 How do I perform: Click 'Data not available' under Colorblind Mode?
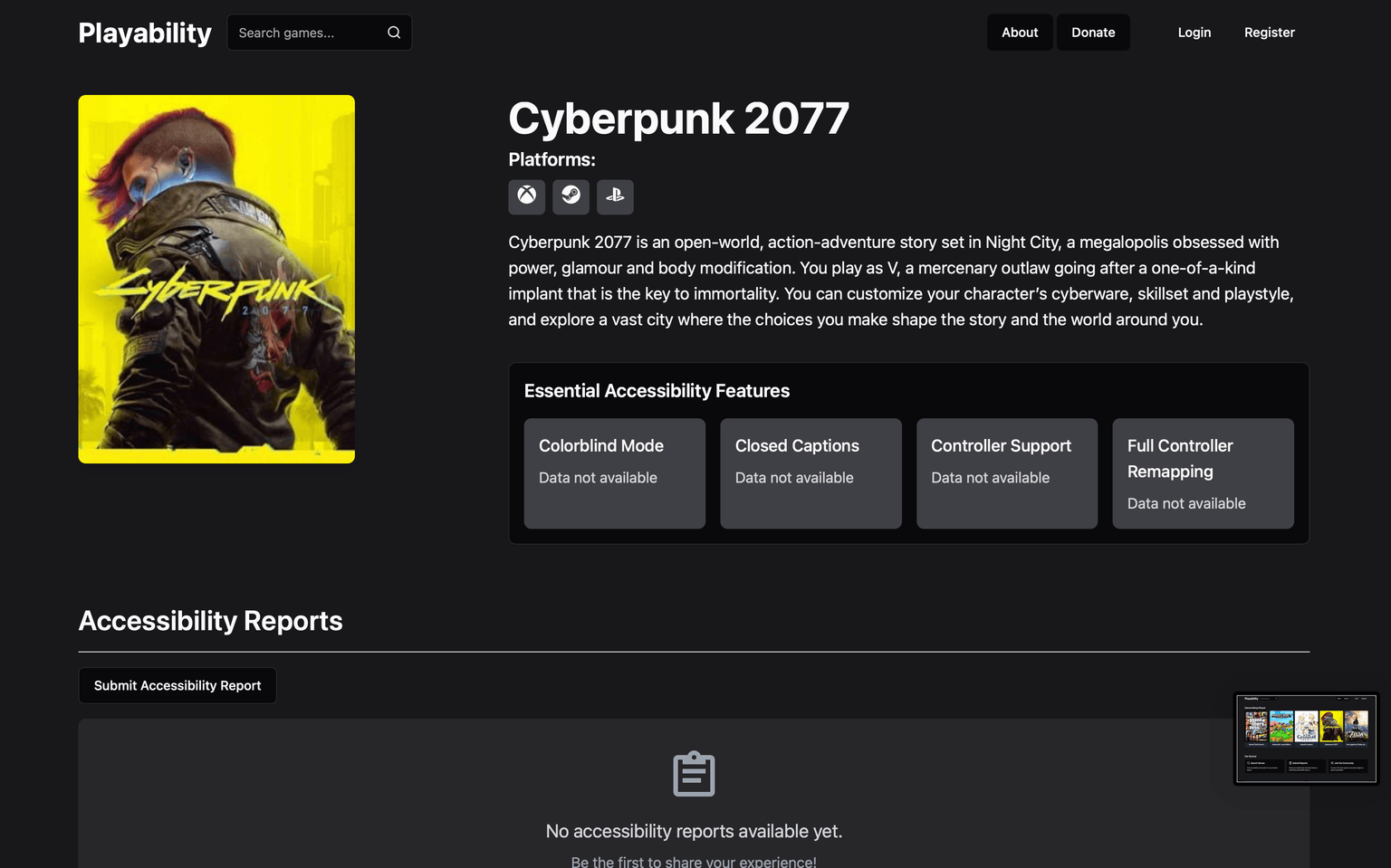tap(598, 478)
